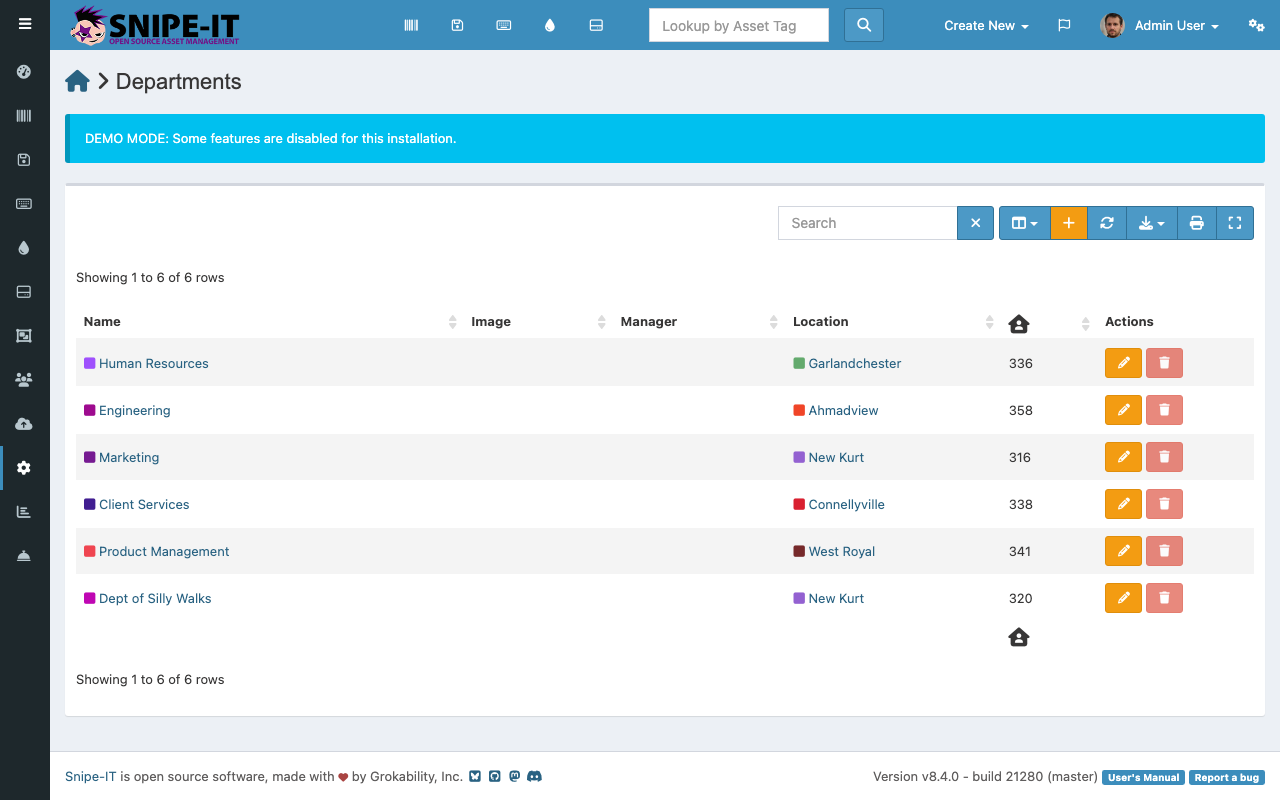The height and width of the screenshot is (800, 1280).
Task: Open Reports via the sidebar chart icon
Action: (x=24, y=512)
